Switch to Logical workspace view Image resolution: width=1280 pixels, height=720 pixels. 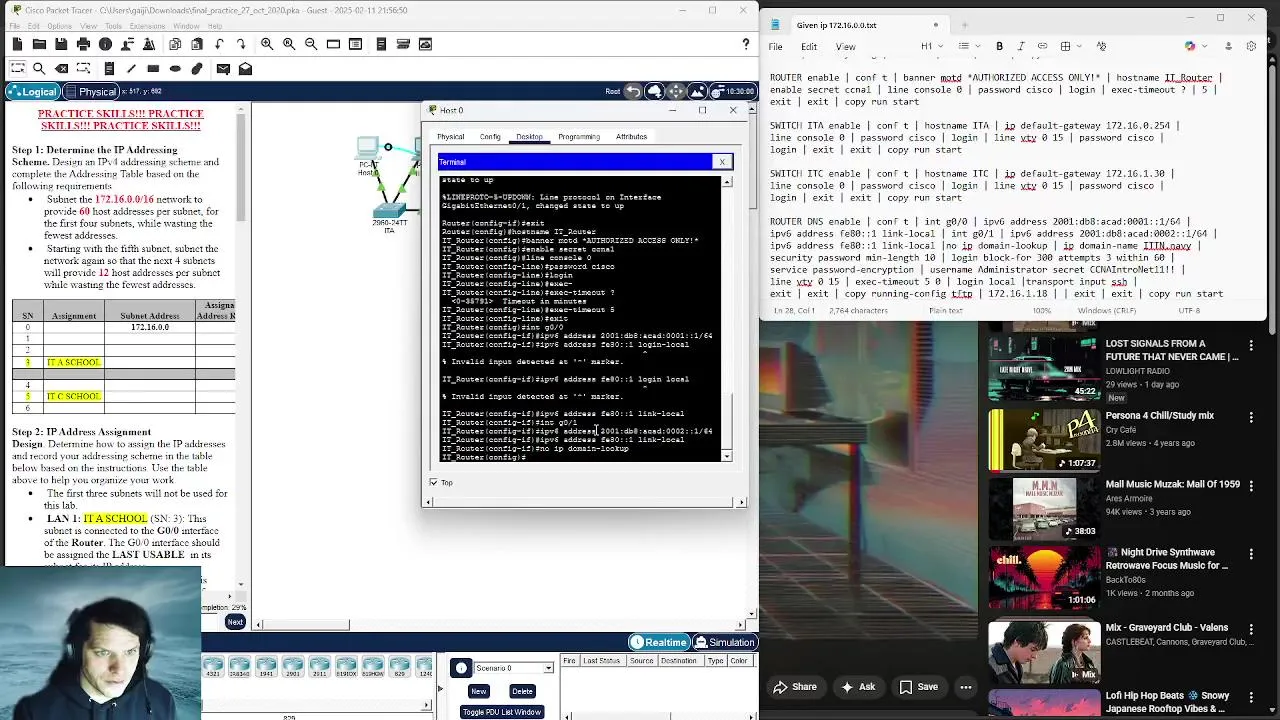click(x=32, y=91)
